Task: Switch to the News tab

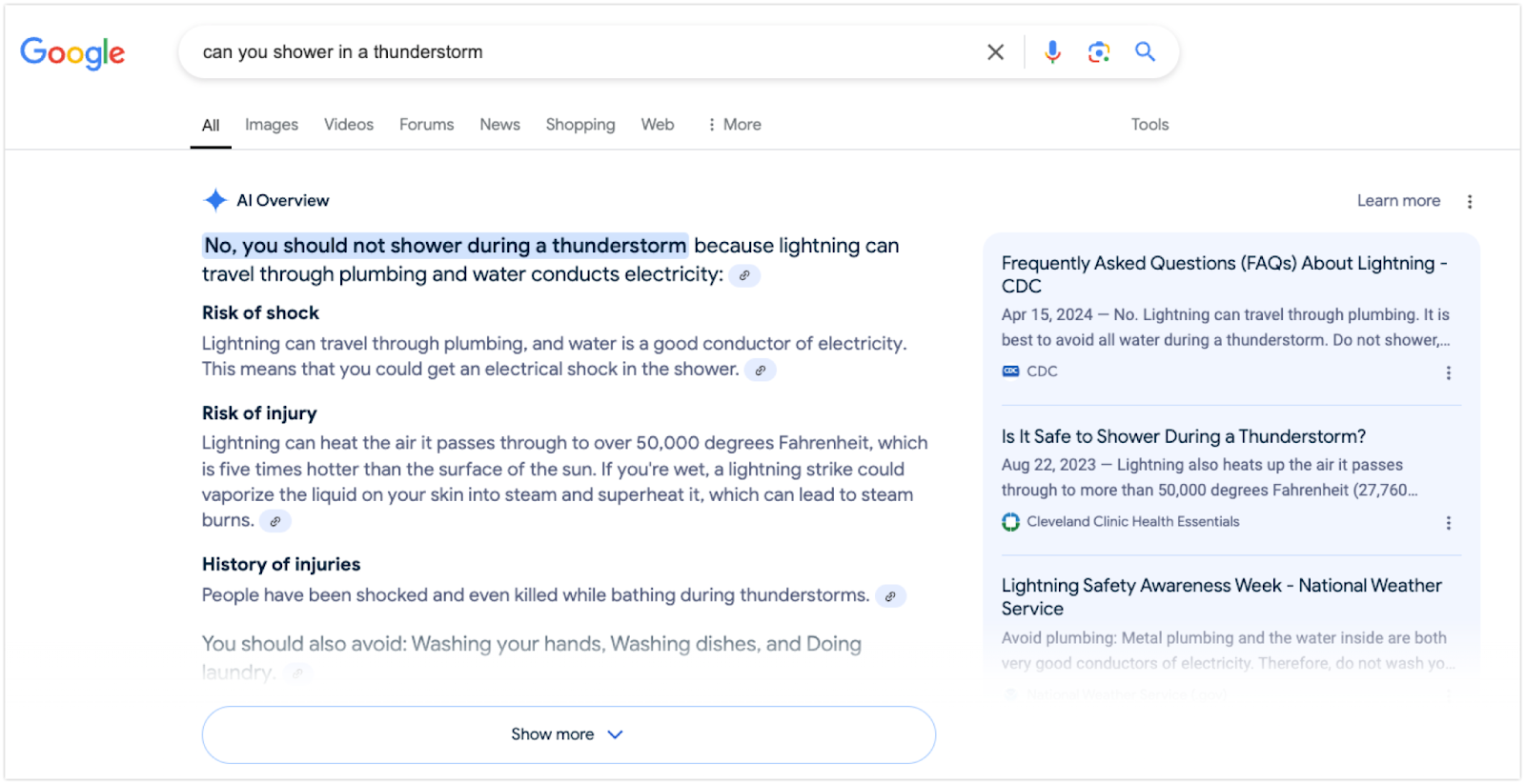Action: point(500,125)
